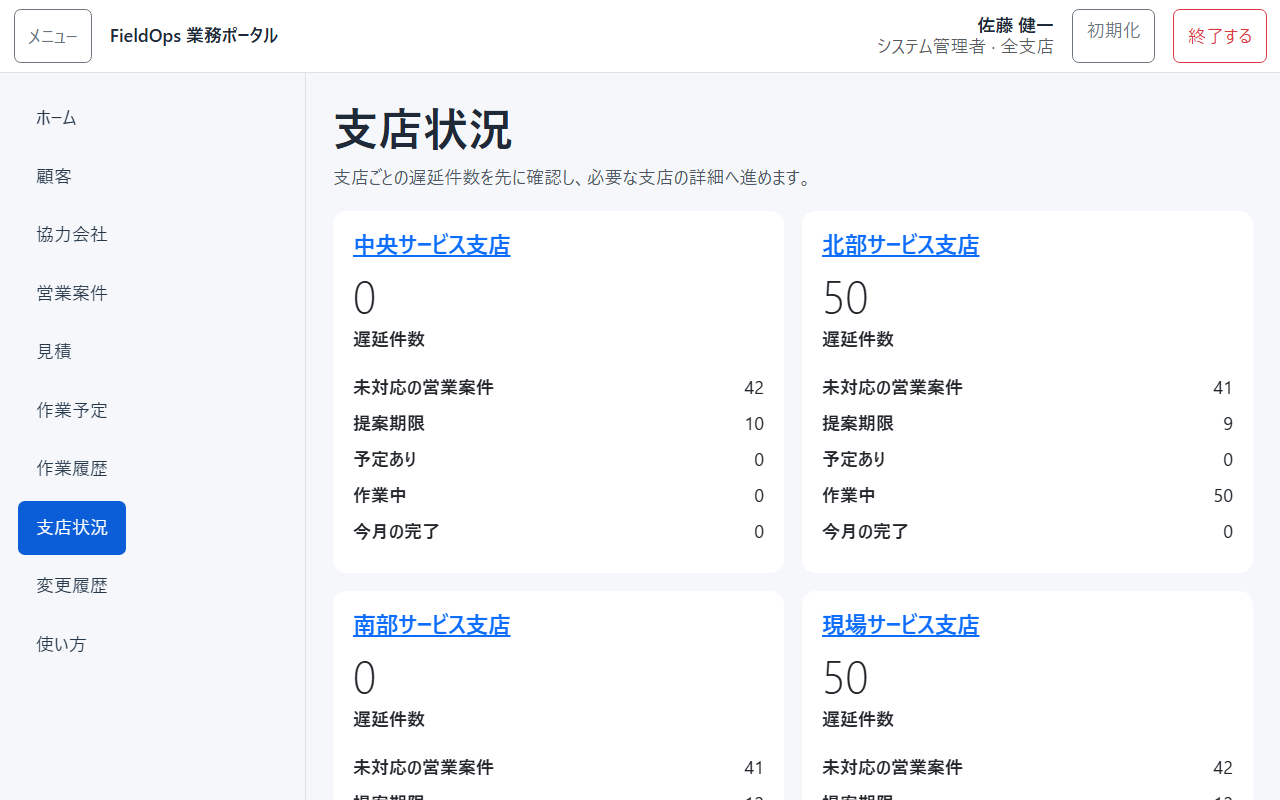Open 見積 in sidebar
Viewport: 1280px width, 800px height.
click(54, 352)
